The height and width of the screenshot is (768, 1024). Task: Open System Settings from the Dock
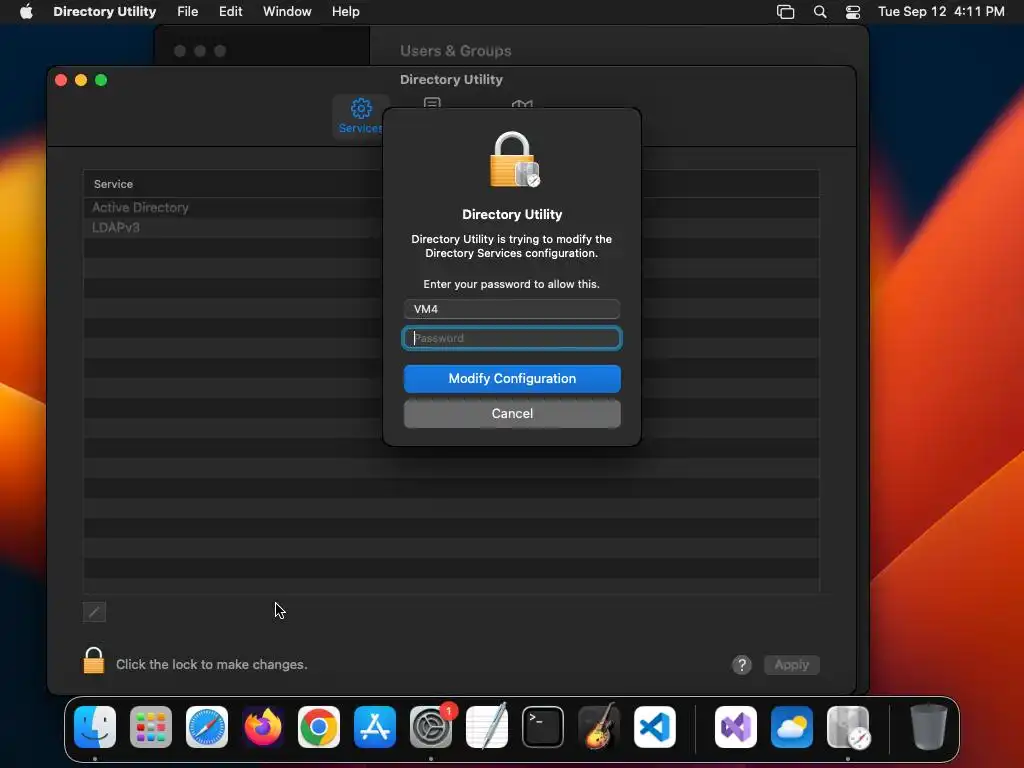click(431, 727)
